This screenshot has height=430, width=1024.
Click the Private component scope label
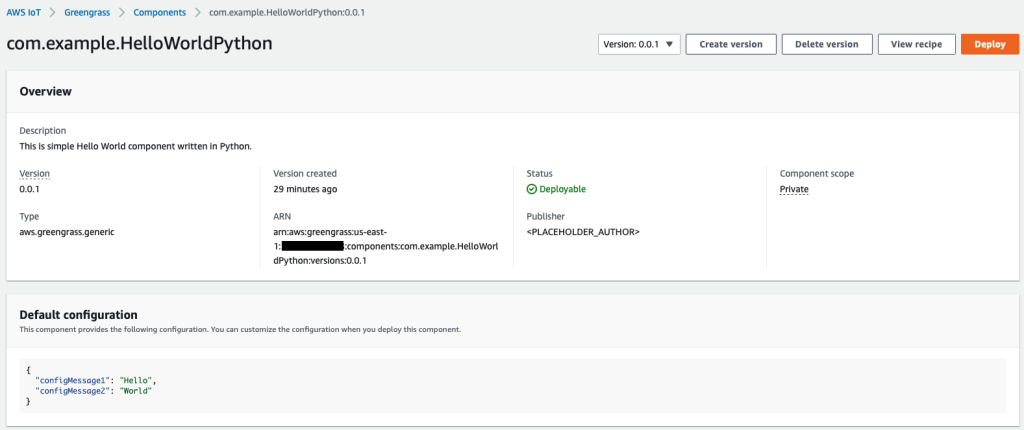[x=794, y=190]
